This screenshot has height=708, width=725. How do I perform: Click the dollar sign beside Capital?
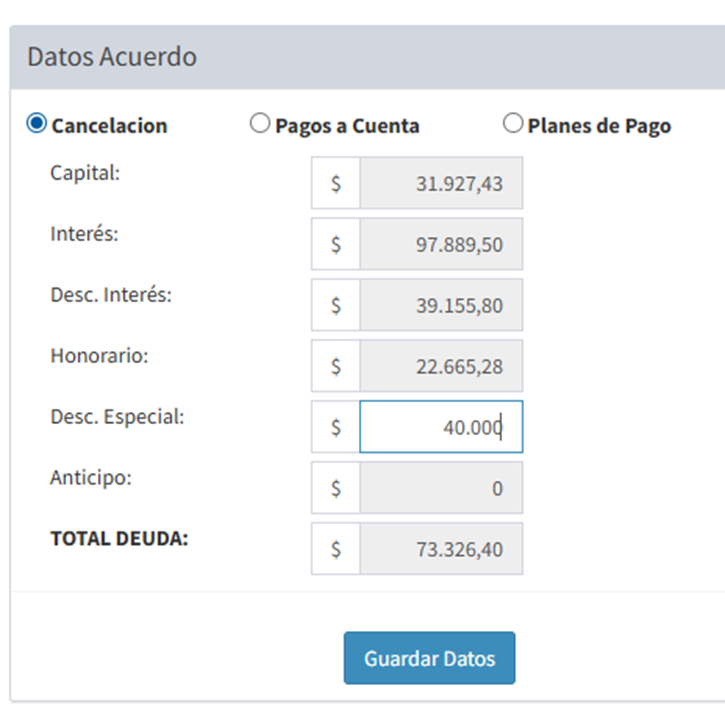[336, 183]
